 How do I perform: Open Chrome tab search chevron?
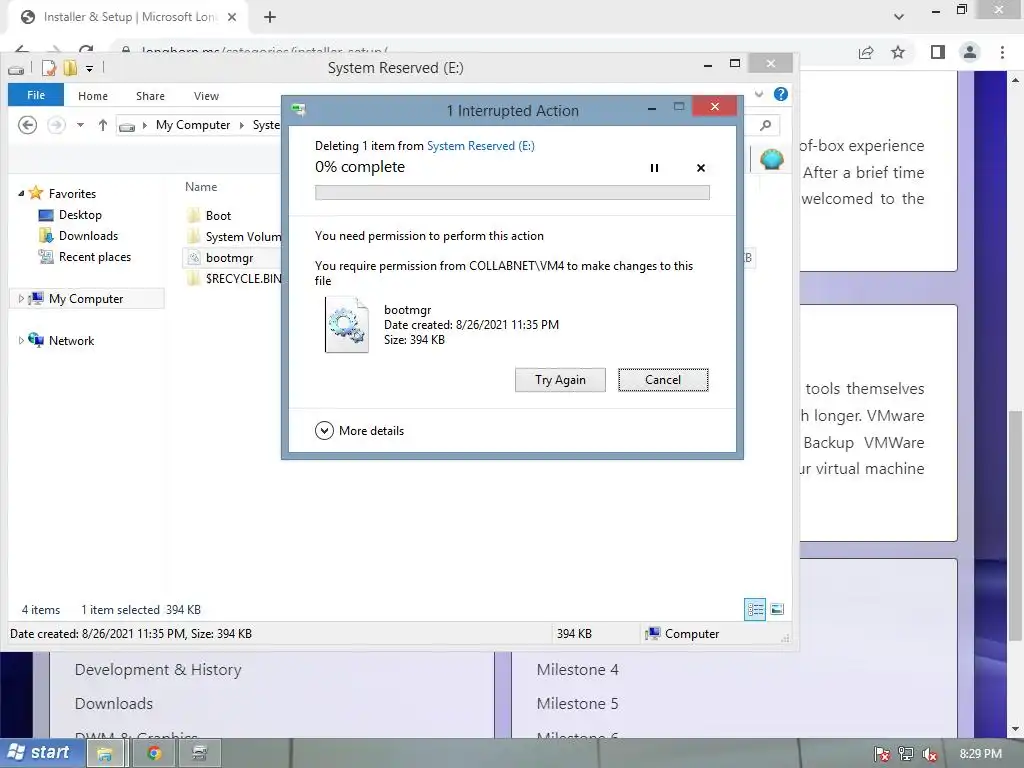click(x=899, y=17)
